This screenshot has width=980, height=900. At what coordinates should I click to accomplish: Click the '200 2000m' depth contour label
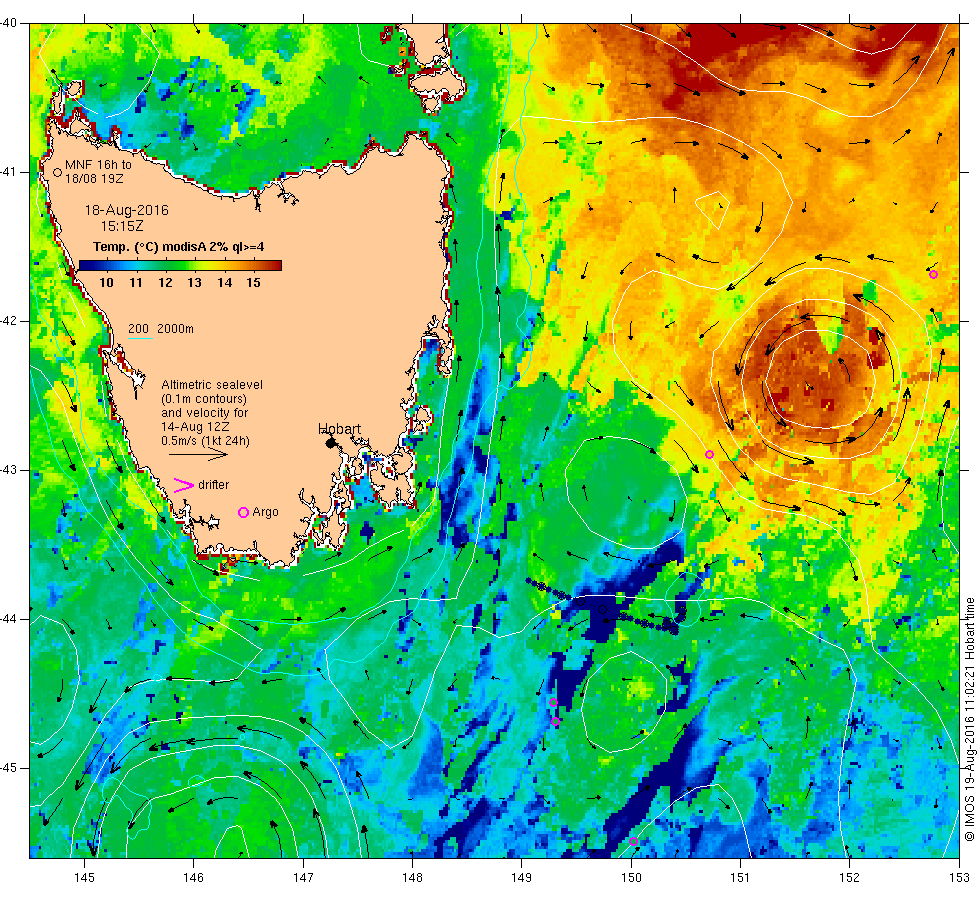161,329
